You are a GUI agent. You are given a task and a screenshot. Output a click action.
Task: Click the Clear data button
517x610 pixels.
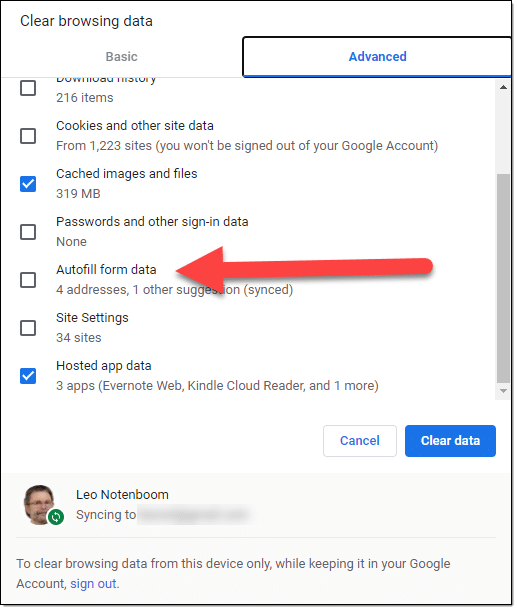point(451,442)
